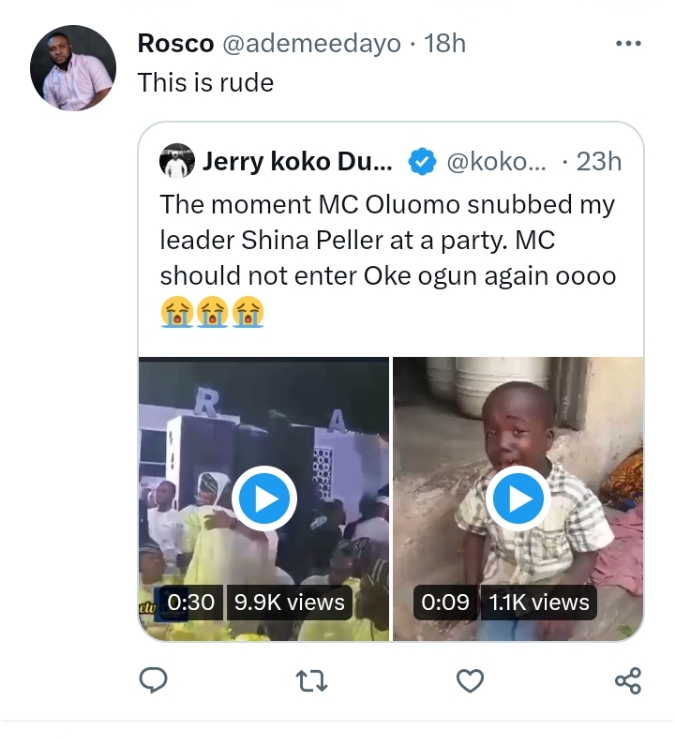This screenshot has width=675, height=739.
Task: Share the tweet via share icon
Action: (627, 681)
